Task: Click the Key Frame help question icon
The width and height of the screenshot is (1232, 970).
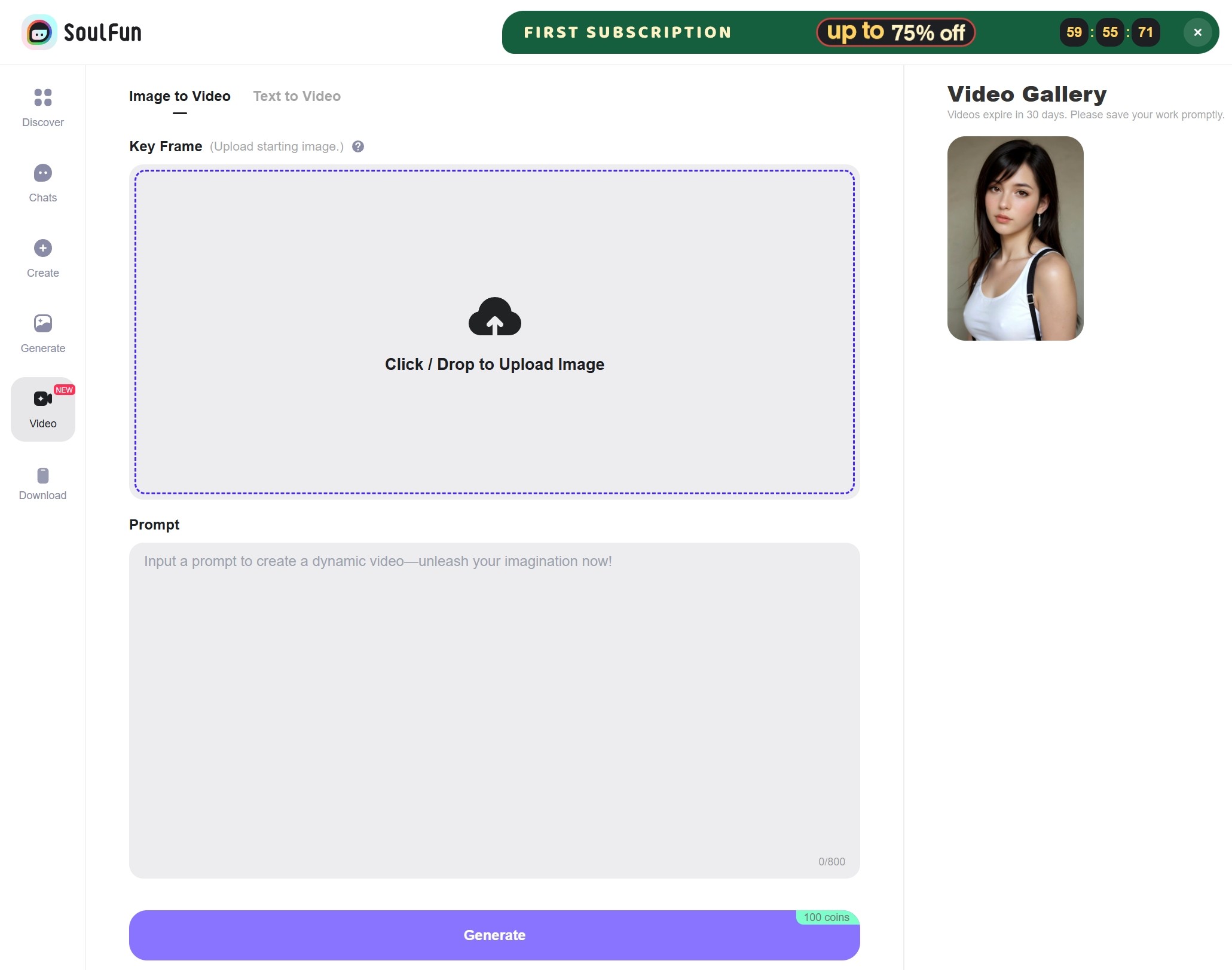Action: pyautogui.click(x=358, y=146)
